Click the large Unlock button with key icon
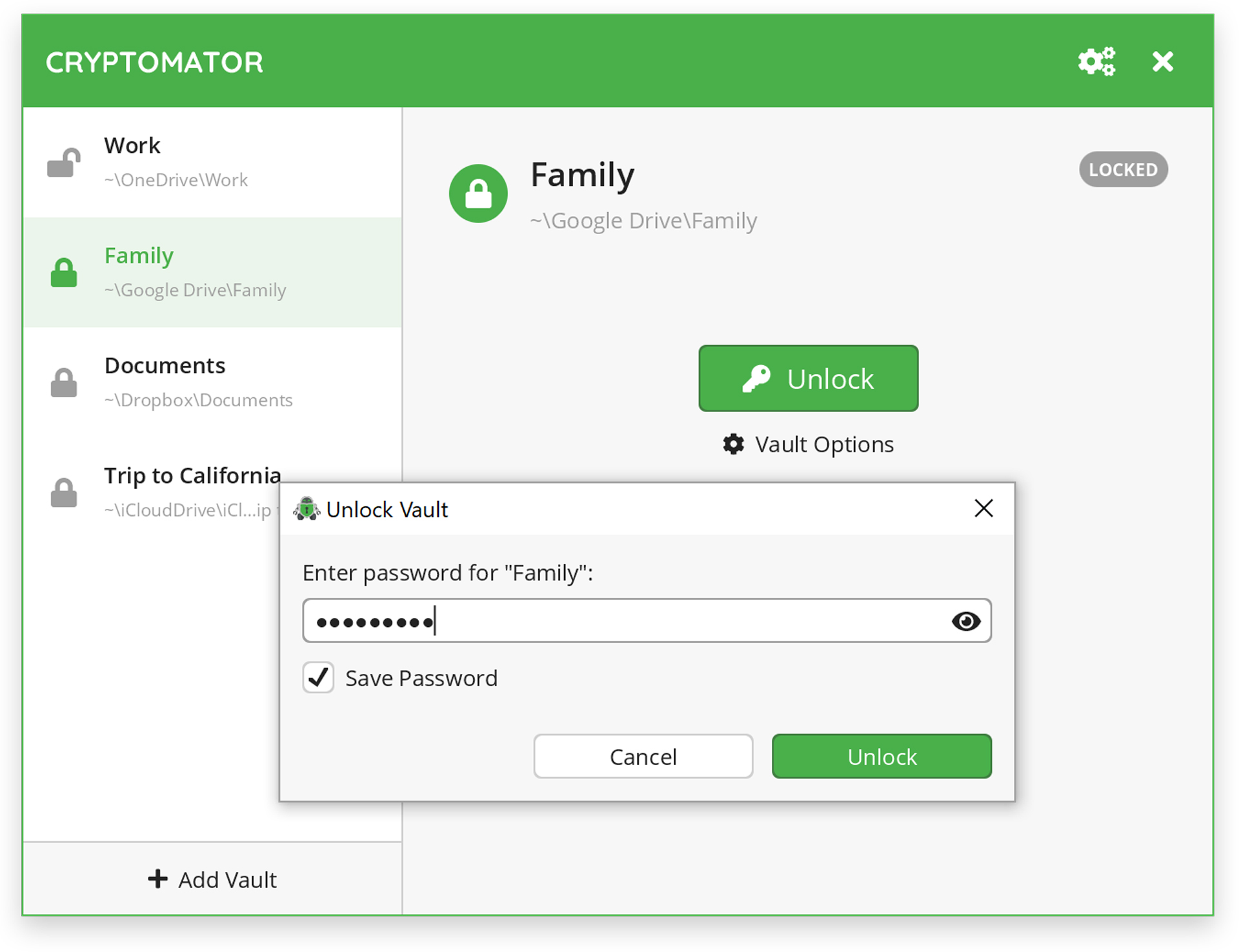The height and width of the screenshot is (952, 1239). (x=808, y=379)
